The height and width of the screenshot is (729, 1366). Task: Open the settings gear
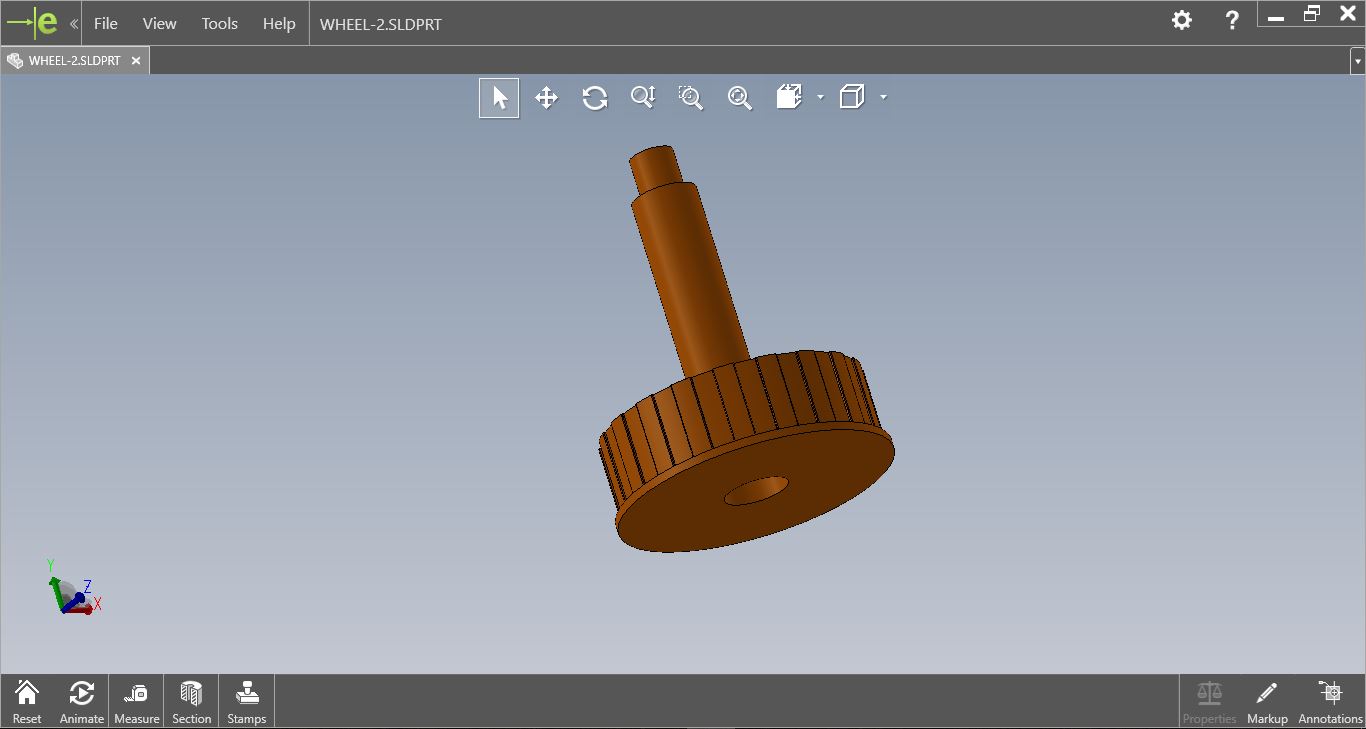pyautogui.click(x=1182, y=20)
